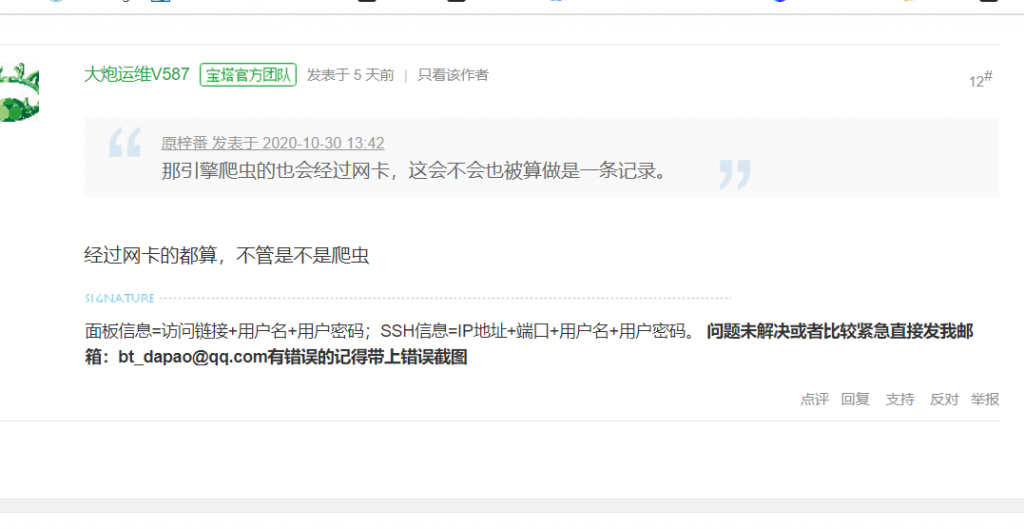Open the poster's green avatar image

pos(19,92)
